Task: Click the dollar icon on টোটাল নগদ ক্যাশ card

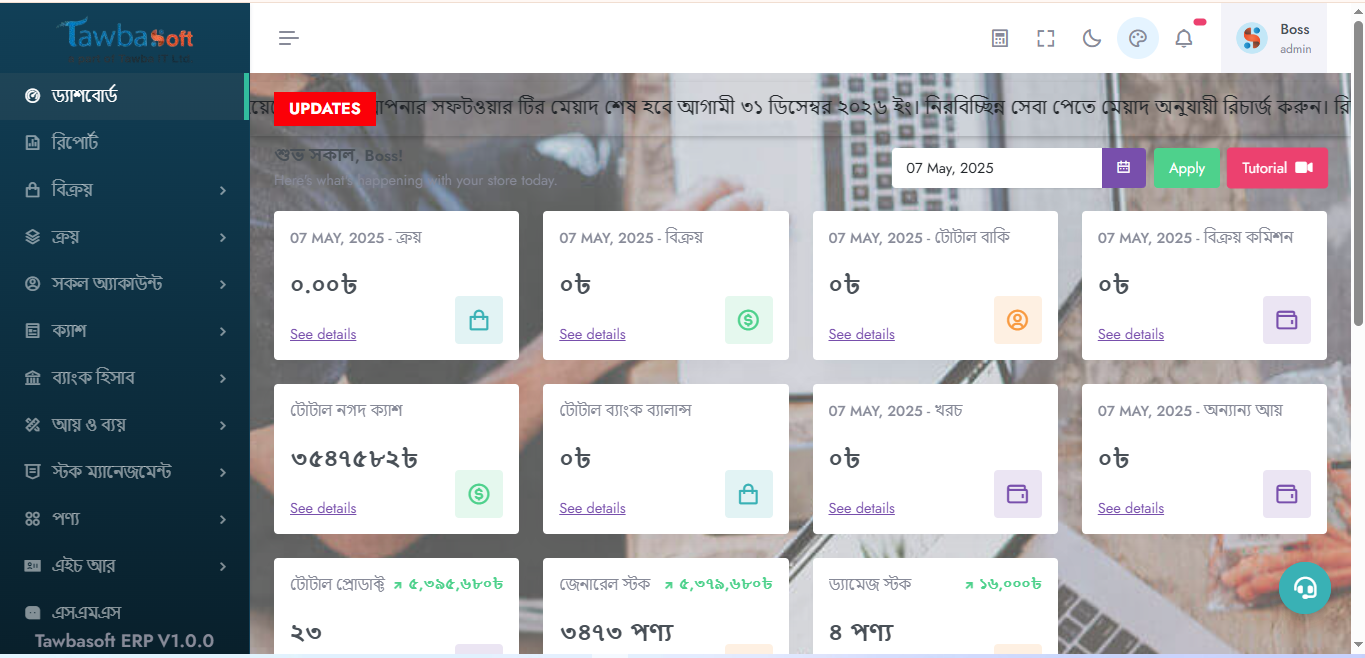Action: pos(479,494)
